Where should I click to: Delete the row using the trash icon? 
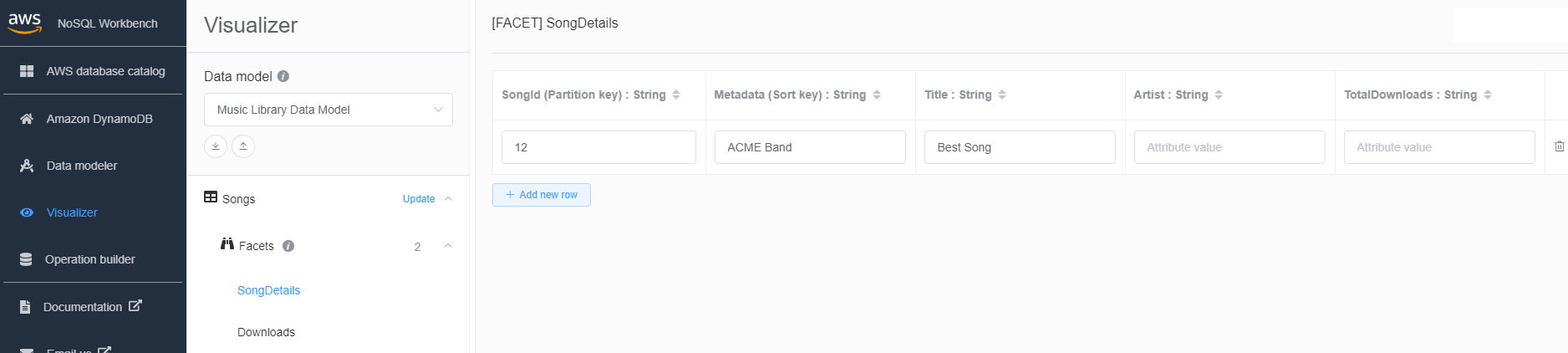point(1560,146)
